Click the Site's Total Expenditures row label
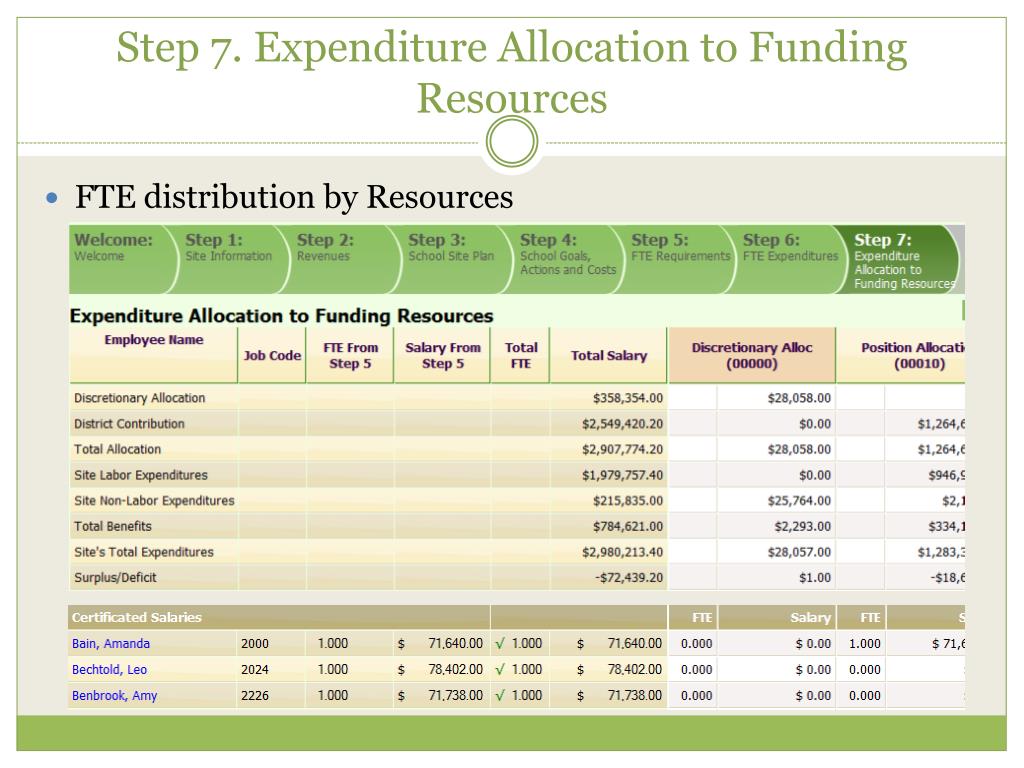The height and width of the screenshot is (768, 1024). point(144,552)
